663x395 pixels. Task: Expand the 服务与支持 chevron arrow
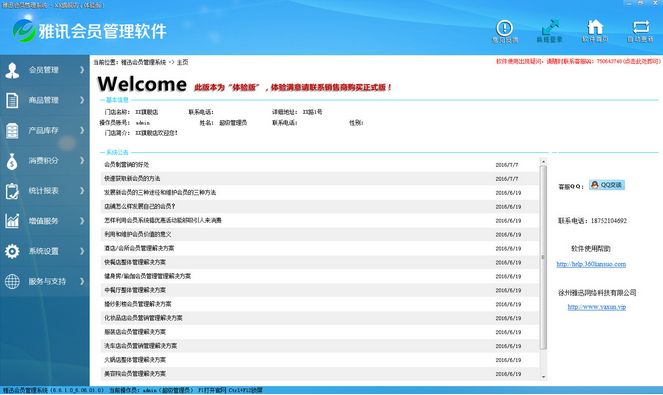(x=82, y=281)
